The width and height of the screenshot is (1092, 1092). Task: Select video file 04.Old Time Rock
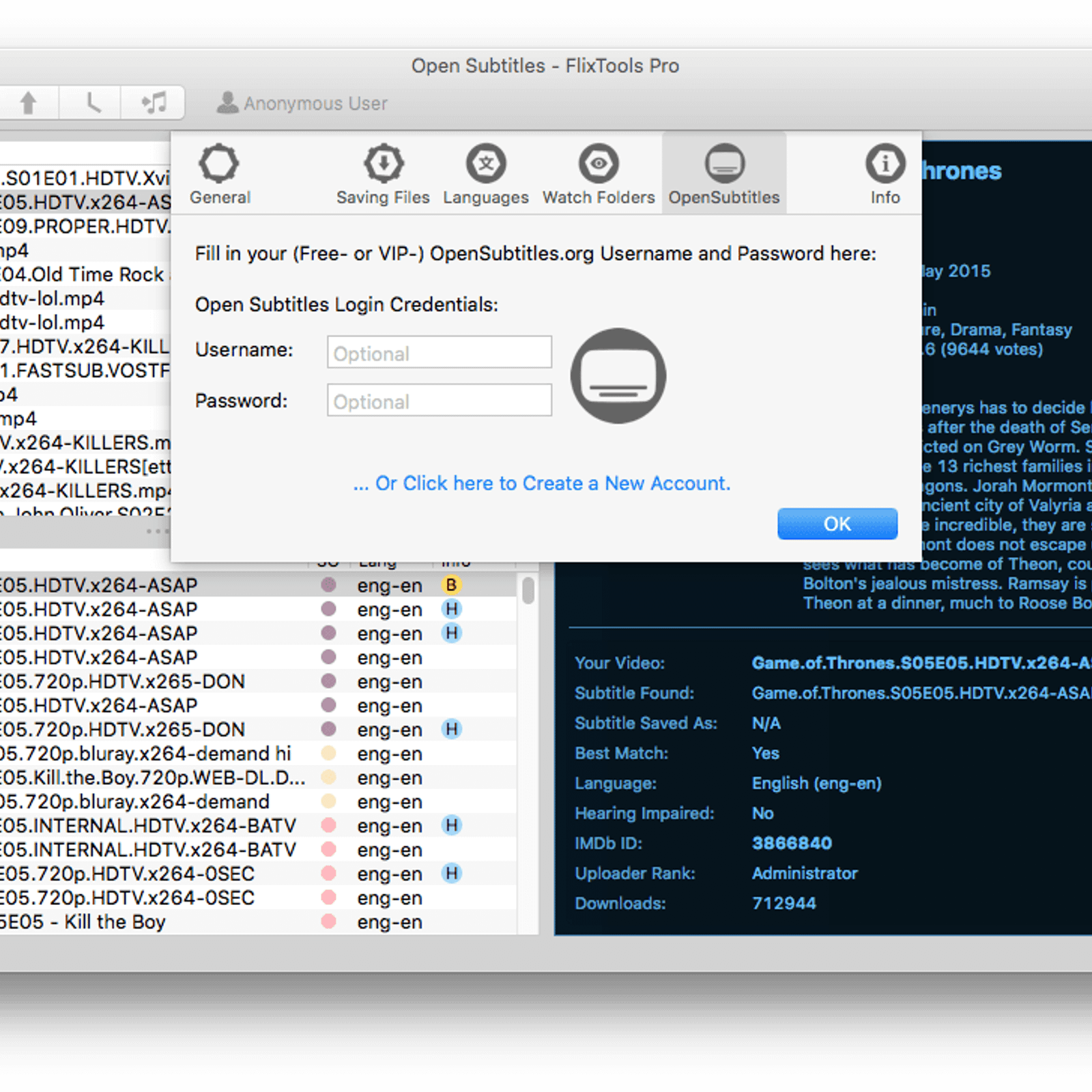click(x=85, y=274)
